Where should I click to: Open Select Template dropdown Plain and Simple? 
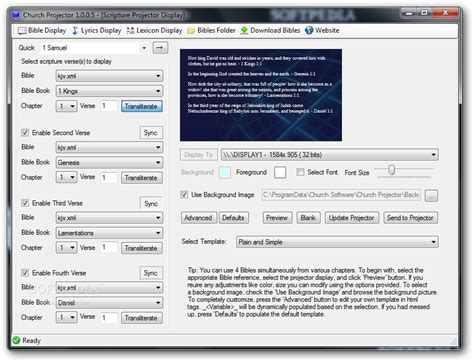[x=337, y=242]
